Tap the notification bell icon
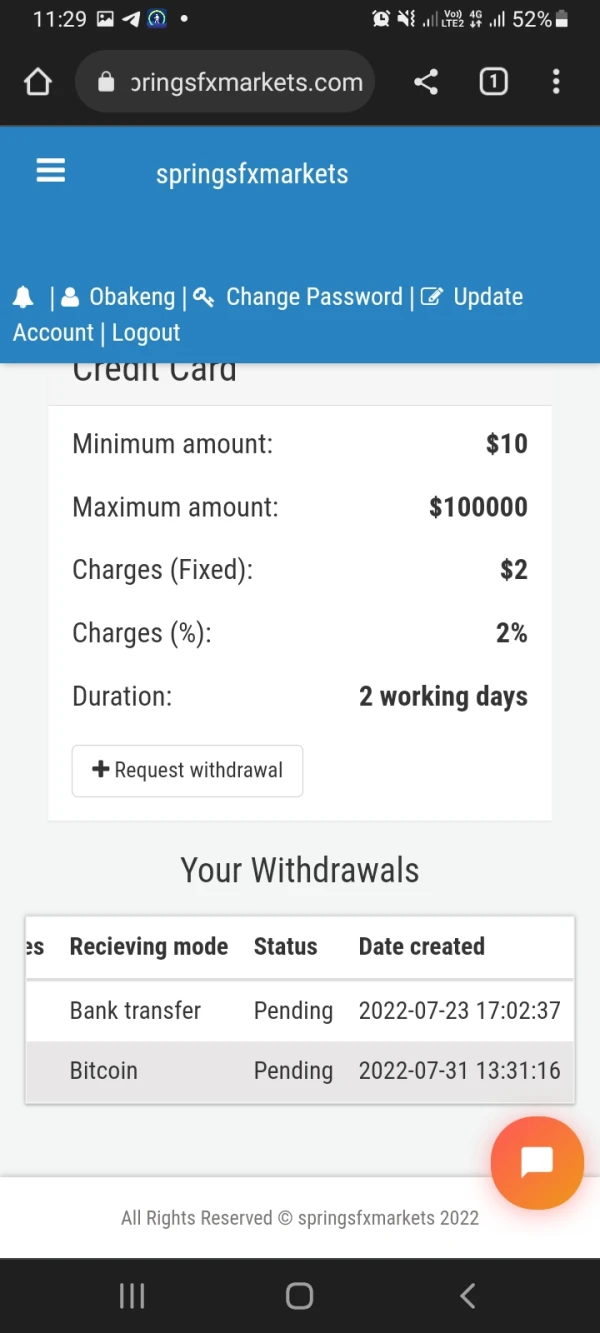 pyautogui.click(x=23, y=297)
